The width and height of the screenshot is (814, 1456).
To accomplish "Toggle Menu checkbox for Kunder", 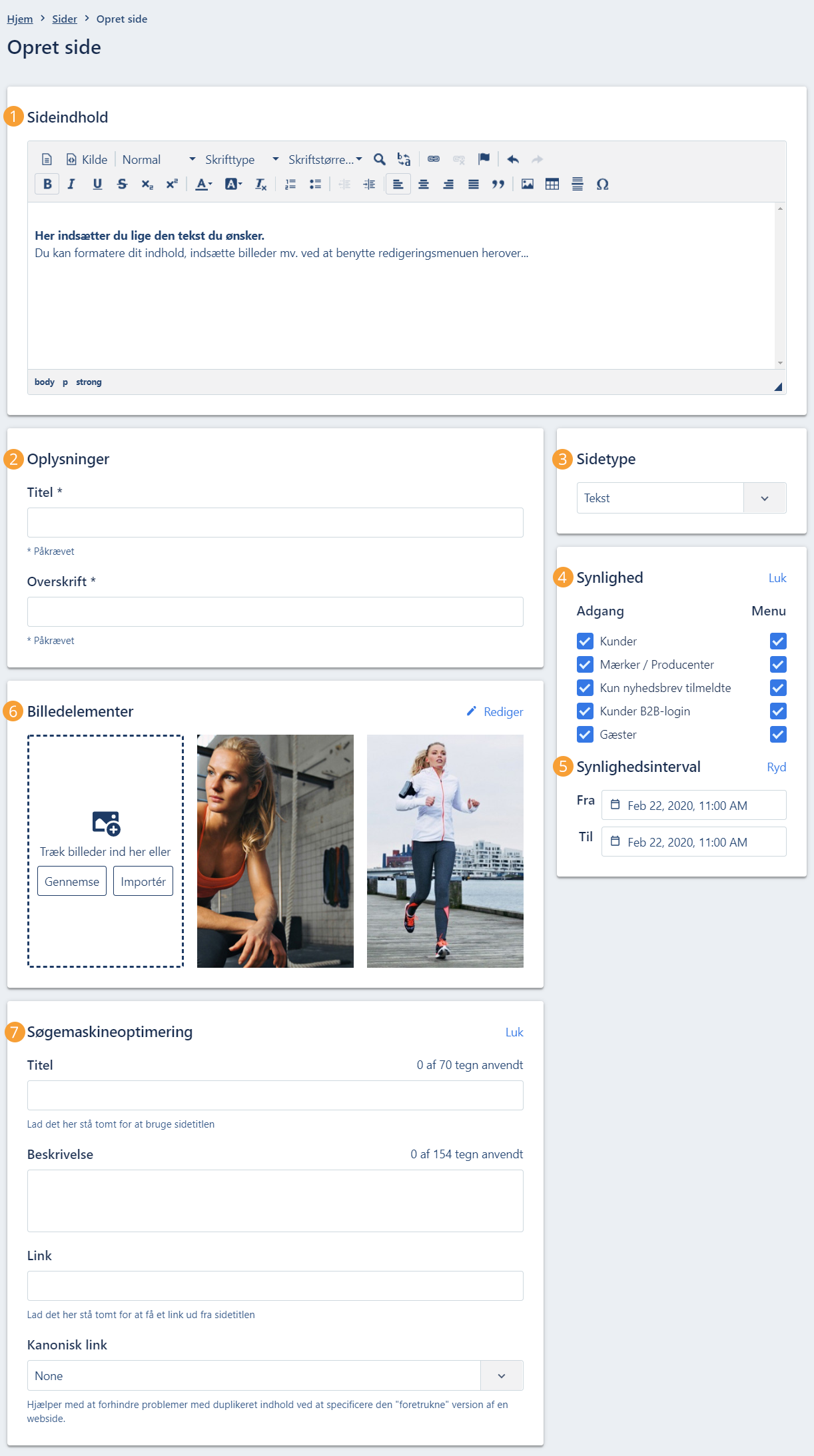I will click(x=778, y=641).
